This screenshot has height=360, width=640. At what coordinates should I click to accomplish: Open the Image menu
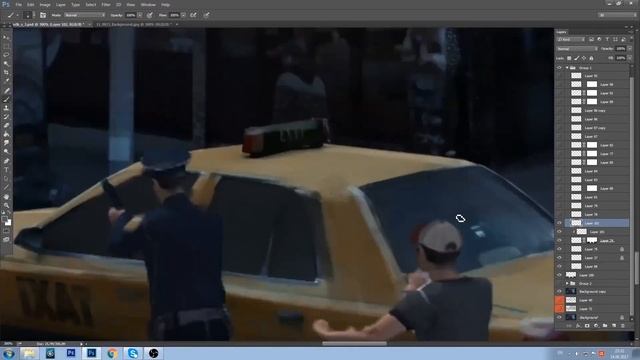pos(45,4)
